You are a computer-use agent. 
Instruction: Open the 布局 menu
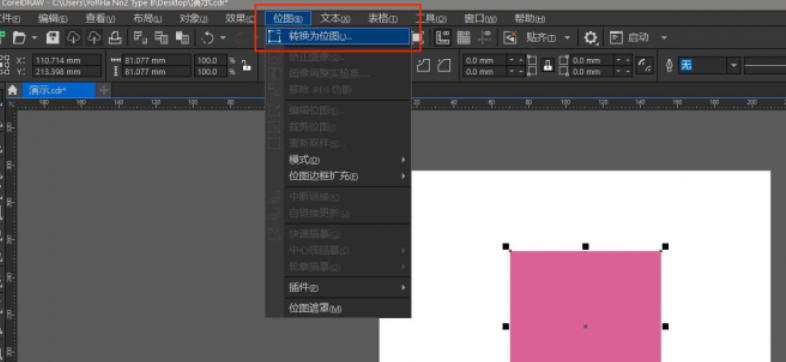pos(147,19)
